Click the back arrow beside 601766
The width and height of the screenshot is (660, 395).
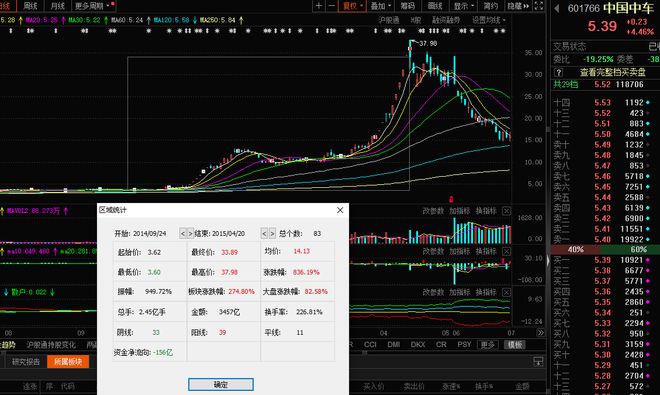(x=557, y=8)
